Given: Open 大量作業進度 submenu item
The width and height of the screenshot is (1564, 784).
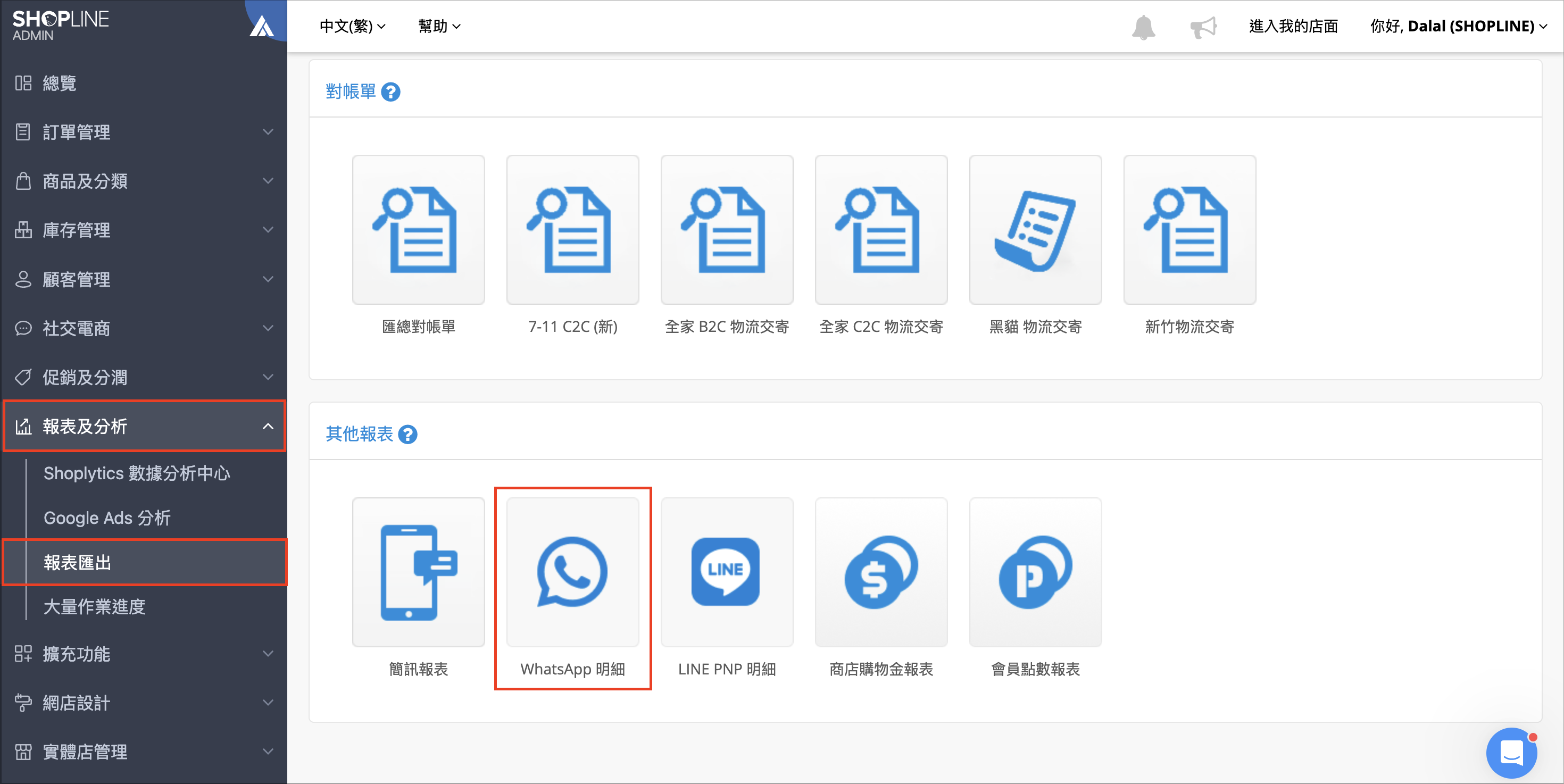Looking at the screenshot, I should 95,607.
